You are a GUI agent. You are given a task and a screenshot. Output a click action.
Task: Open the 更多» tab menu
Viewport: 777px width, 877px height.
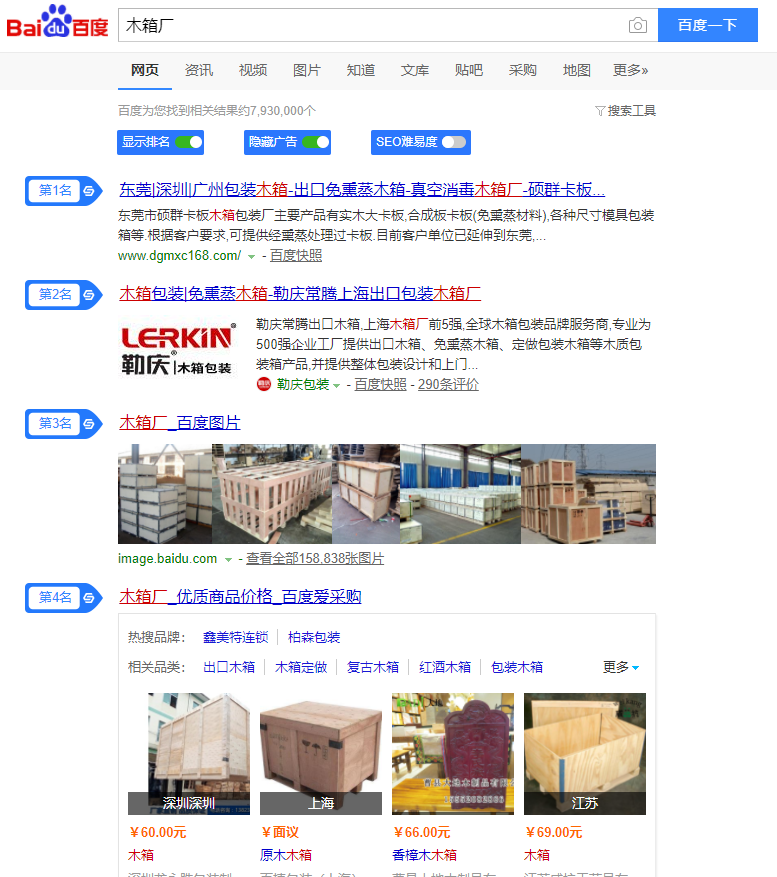pos(630,70)
